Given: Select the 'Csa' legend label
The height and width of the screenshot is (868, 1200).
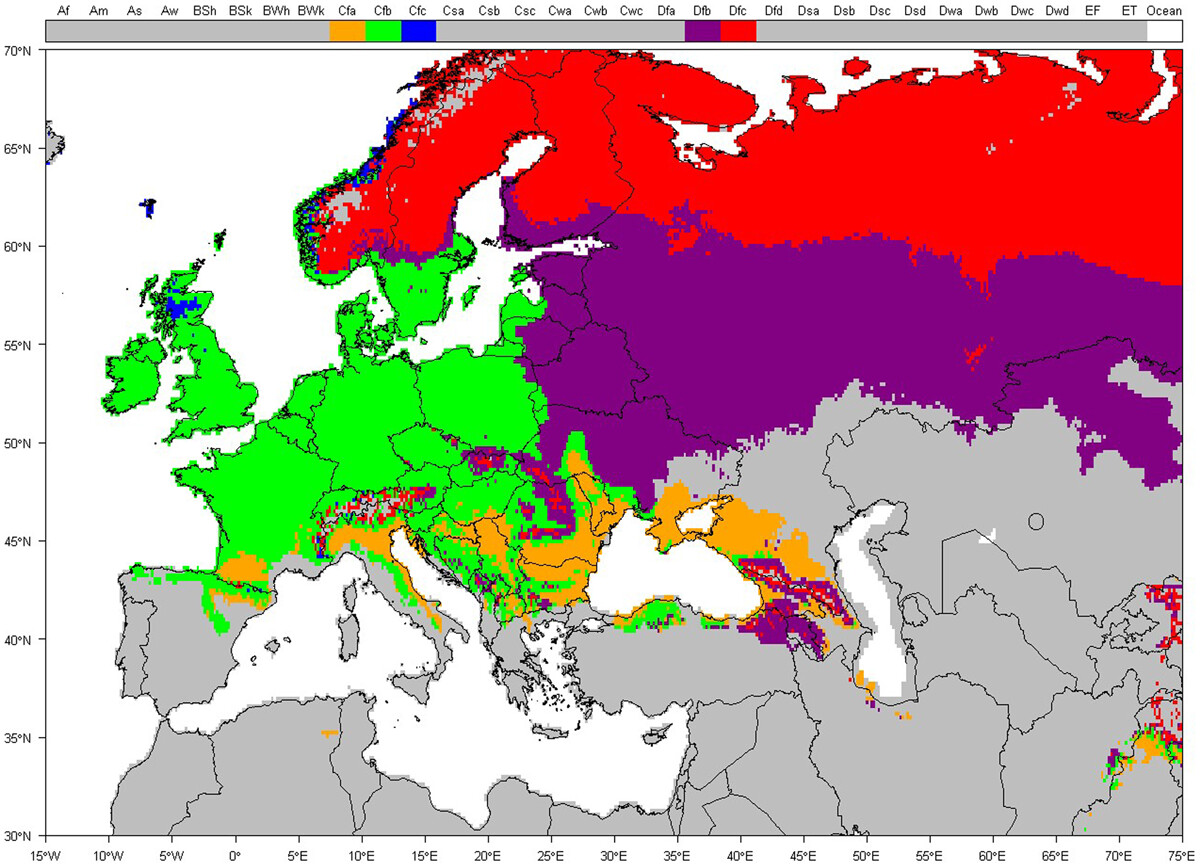Looking at the screenshot, I should (x=454, y=11).
